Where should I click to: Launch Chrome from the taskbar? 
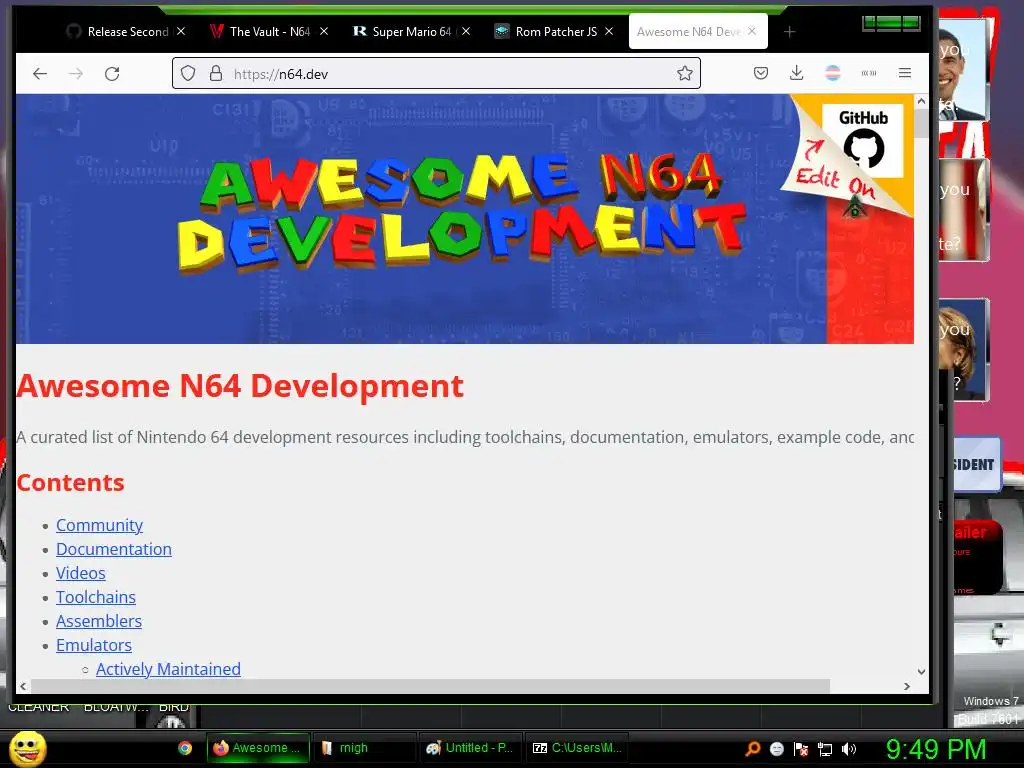(185, 748)
